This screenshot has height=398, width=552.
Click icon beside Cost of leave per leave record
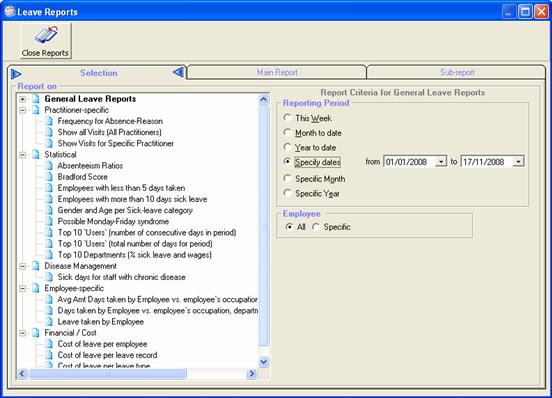pos(49,355)
